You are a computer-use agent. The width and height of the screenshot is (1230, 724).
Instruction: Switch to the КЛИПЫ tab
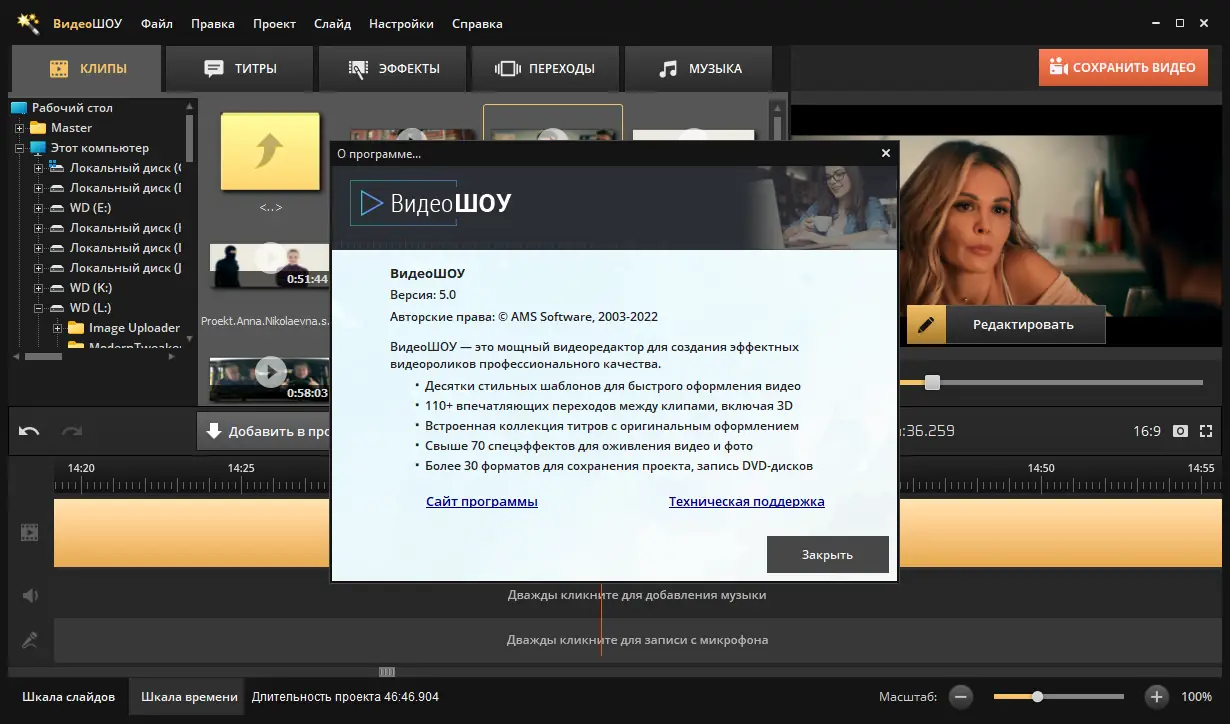(85, 69)
